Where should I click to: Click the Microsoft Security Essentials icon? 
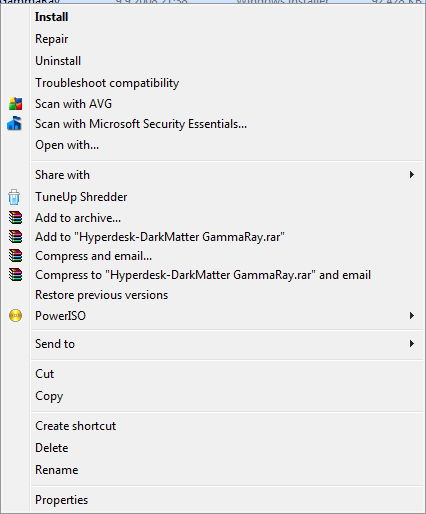[x=14, y=123]
